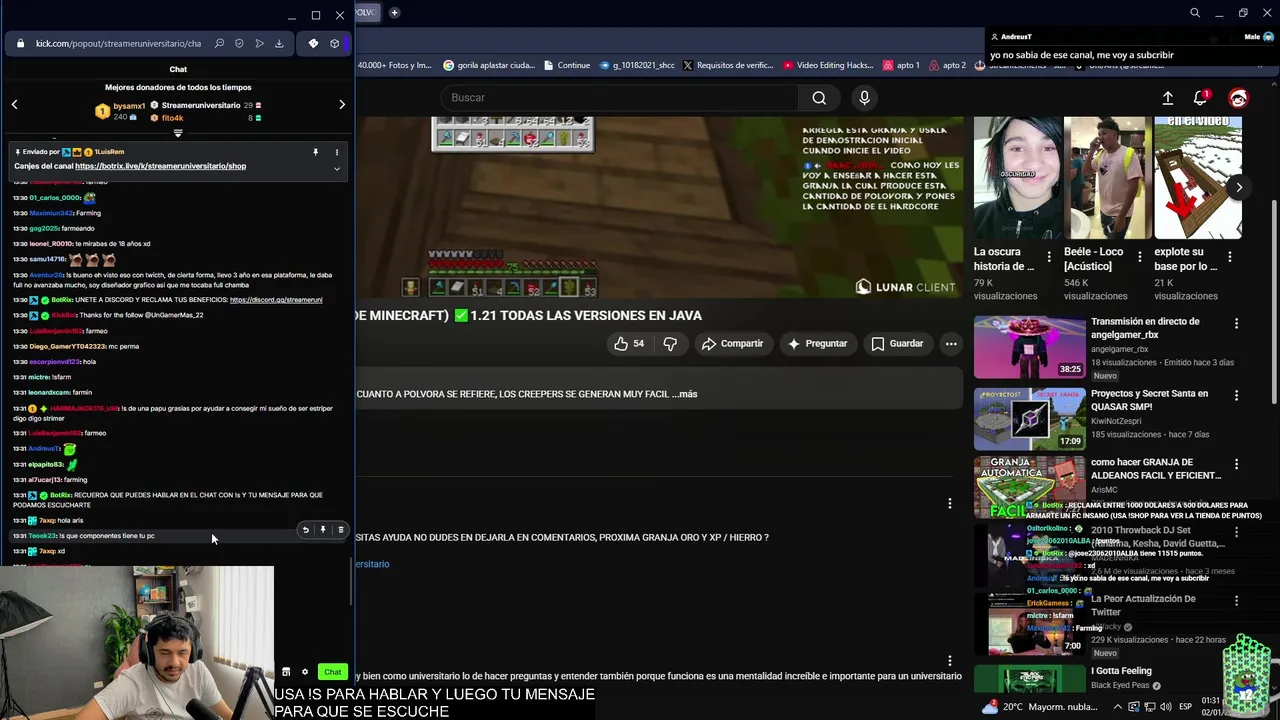Click the Preguntar button
This screenshot has height=720, width=1280.
(x=817, y=343)
